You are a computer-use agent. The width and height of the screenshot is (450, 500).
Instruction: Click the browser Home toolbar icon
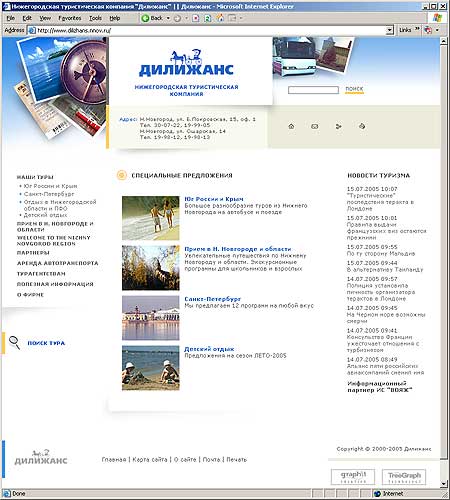[x=220, y=18]
